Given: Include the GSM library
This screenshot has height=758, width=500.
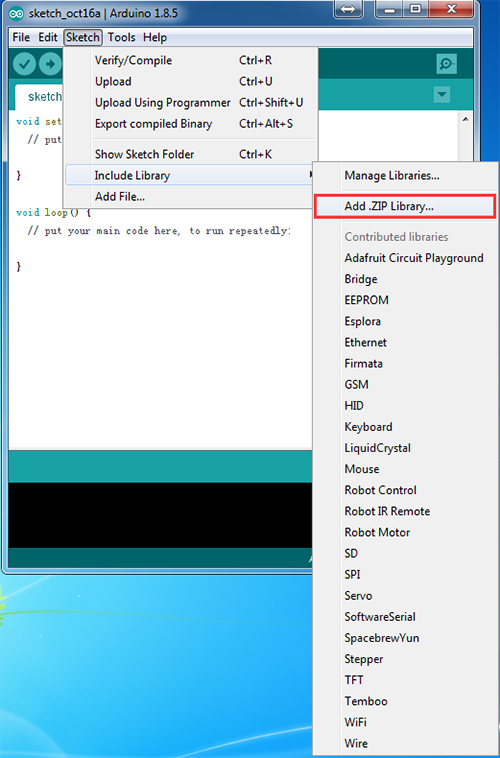Looking at the screenshot, I should click(x=405, y=384).
